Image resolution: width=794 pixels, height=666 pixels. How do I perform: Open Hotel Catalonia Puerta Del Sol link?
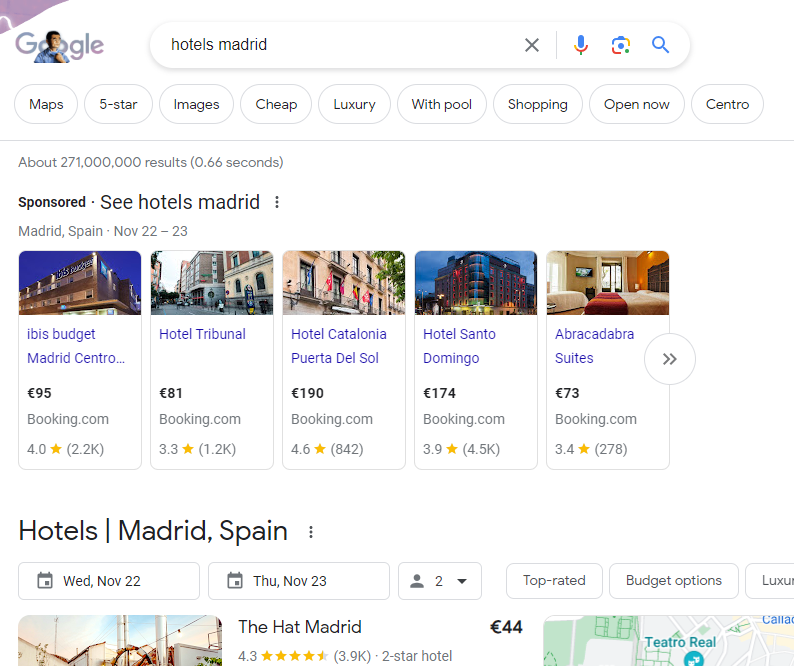tap(338, 346)
